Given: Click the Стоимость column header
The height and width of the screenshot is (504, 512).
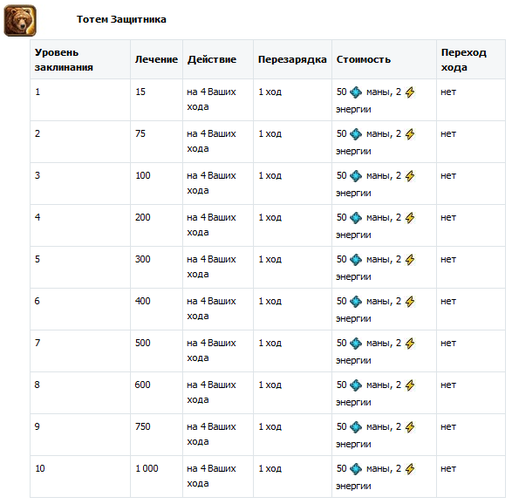Looking at the screenshot, I should 363,59.
